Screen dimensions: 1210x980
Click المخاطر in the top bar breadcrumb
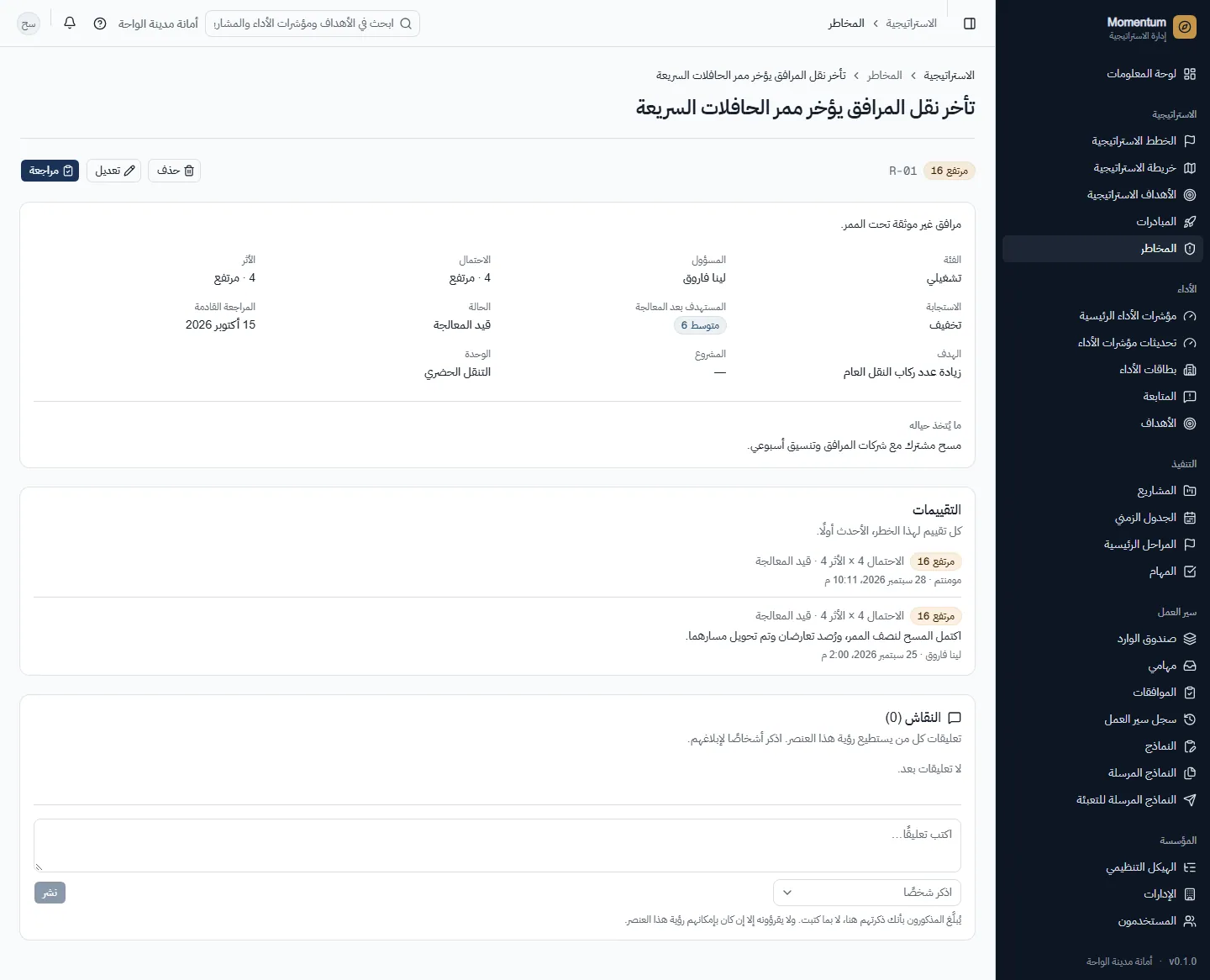(x=846, y=24)
